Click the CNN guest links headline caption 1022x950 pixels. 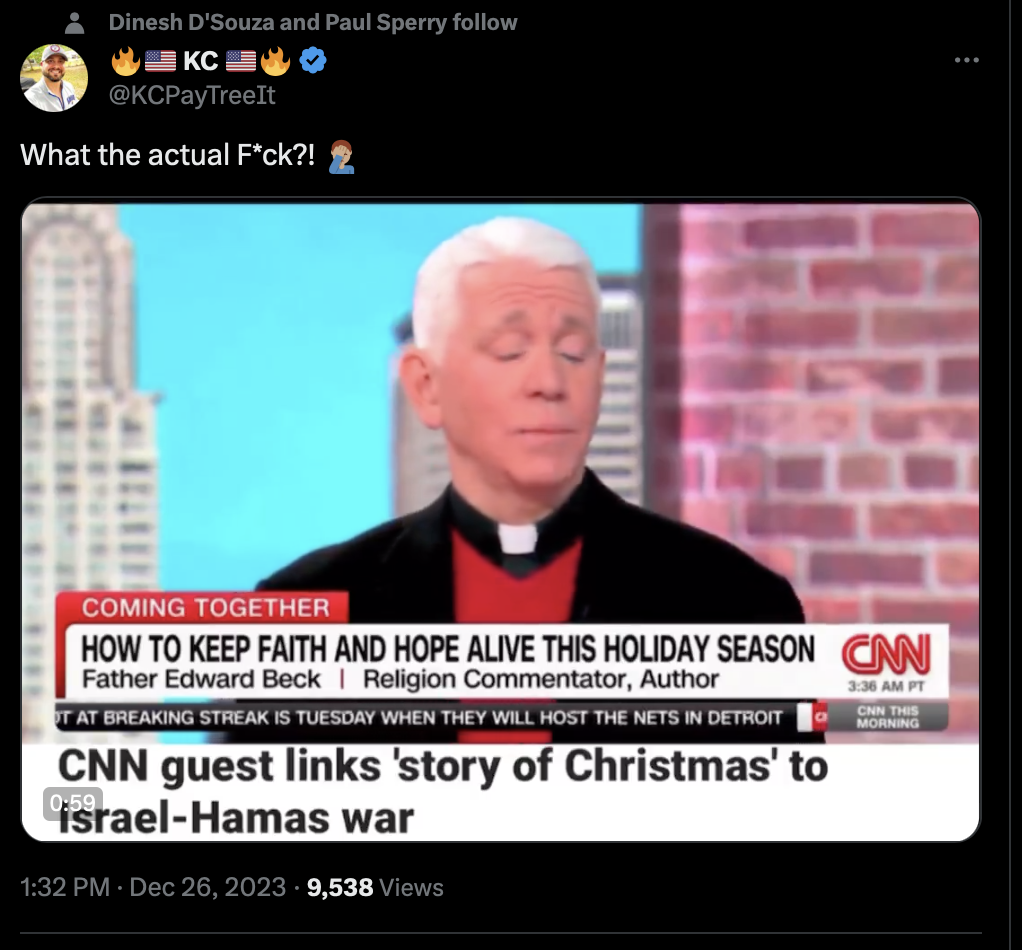(x=443, y=792)
